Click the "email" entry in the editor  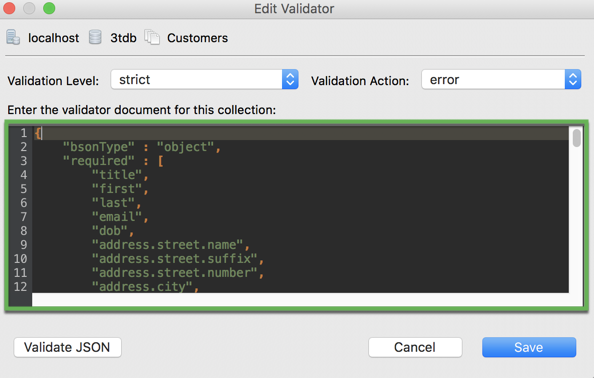(117, 217)
